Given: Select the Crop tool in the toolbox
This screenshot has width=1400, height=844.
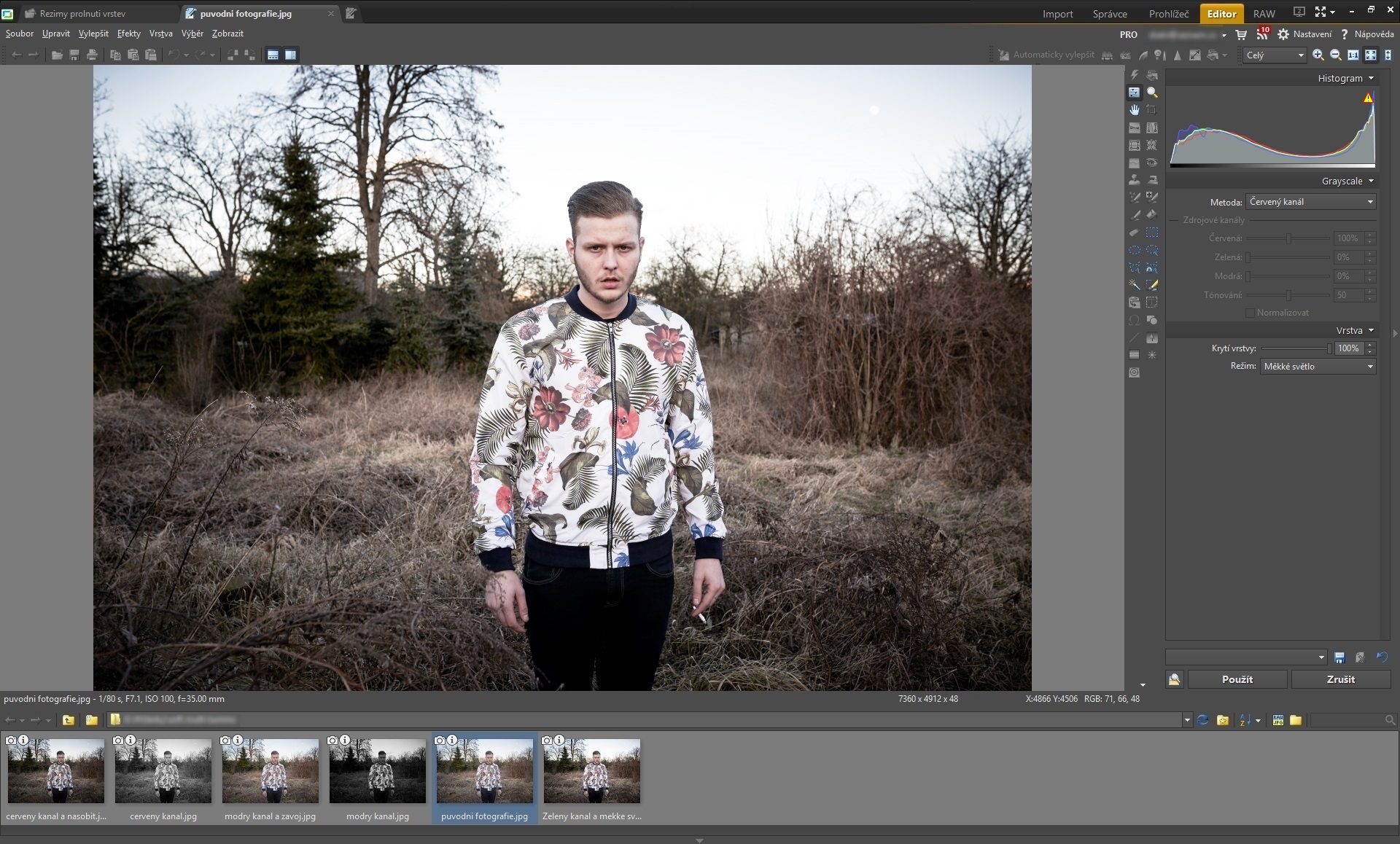Looking at the screenshot, I should click(1151, 110).
